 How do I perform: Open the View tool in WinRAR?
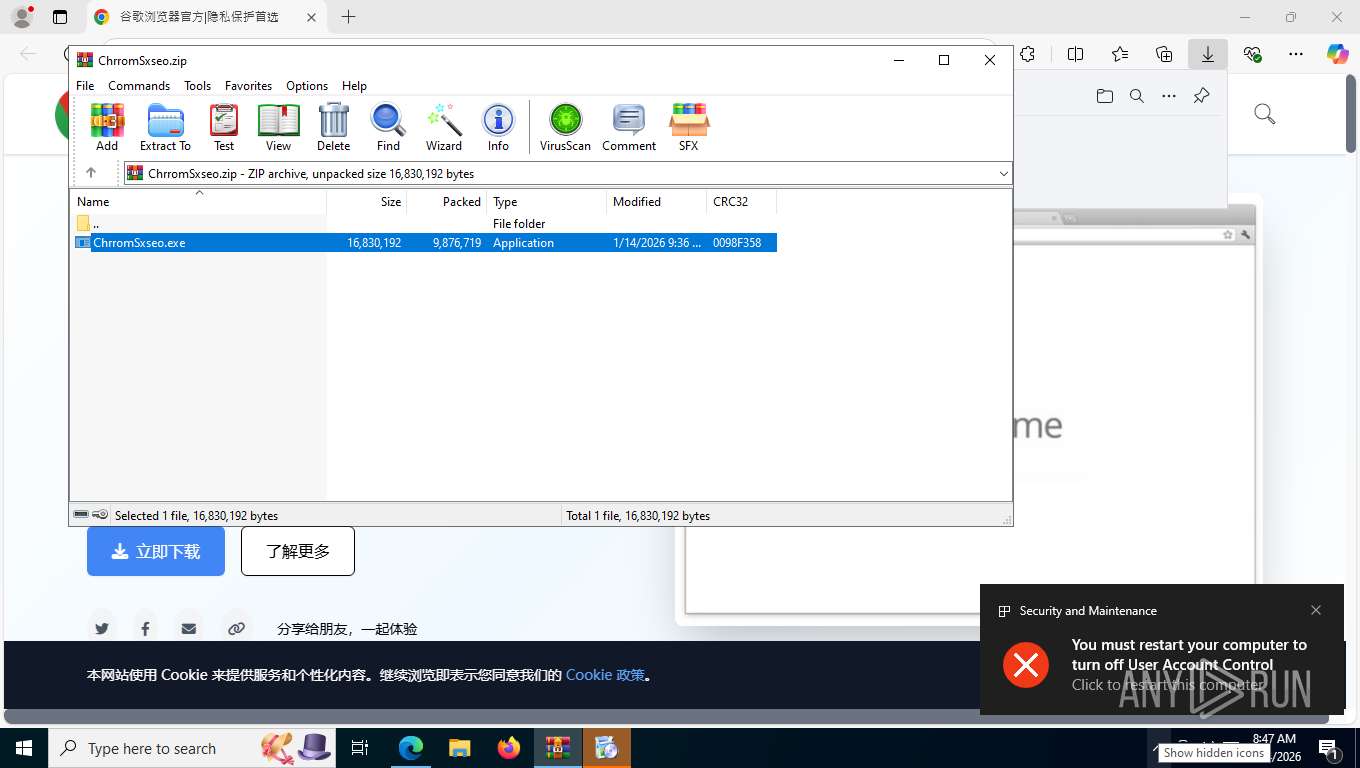pos(278,127)
